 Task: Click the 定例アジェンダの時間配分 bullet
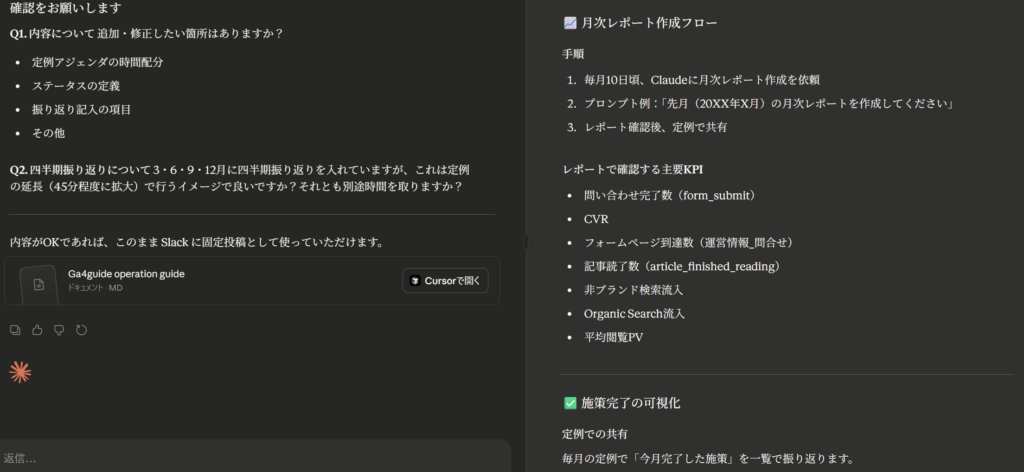(x=97, y=62)
